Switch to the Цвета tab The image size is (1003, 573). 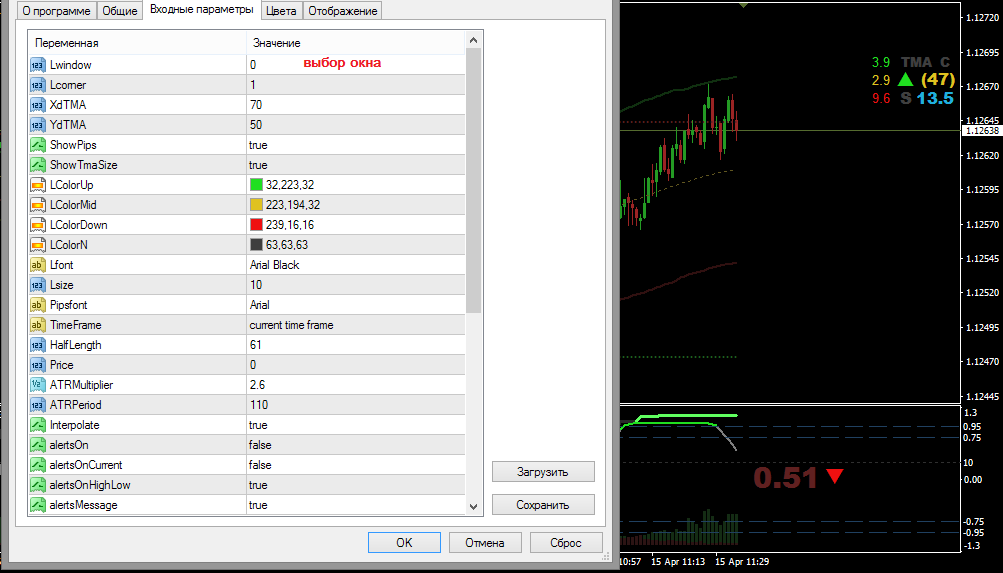pyautogui.click(x=281, y=11)
